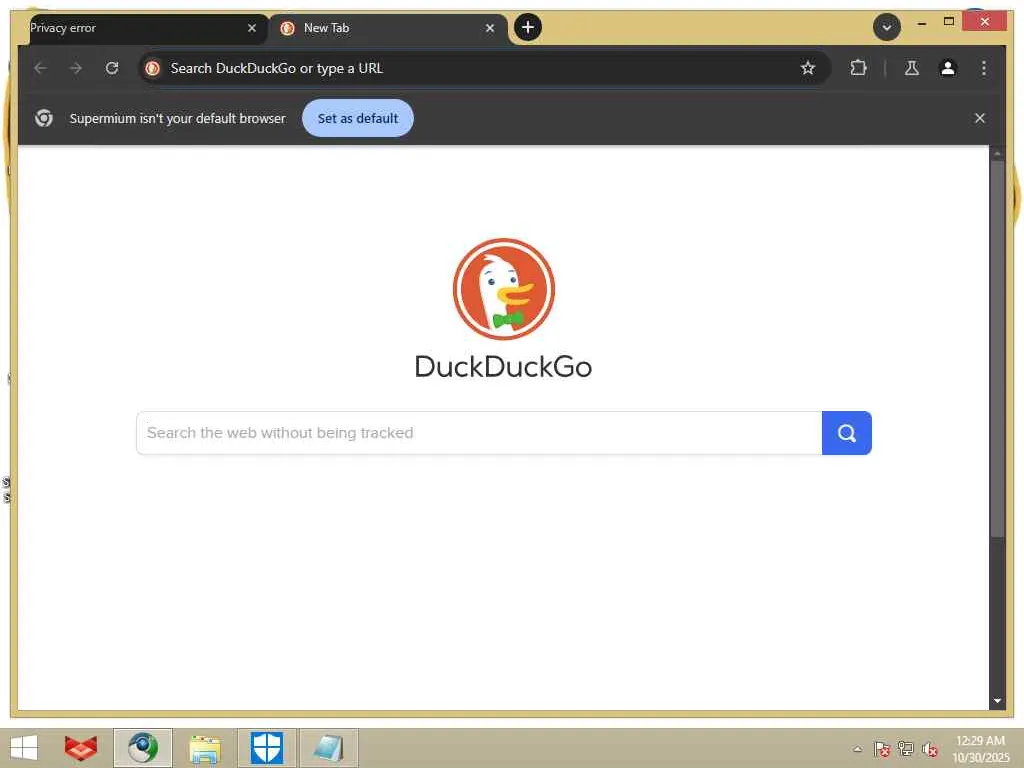1024x768 pixels.
Task: Open the profile avatar menu
Action: (948, 68)
